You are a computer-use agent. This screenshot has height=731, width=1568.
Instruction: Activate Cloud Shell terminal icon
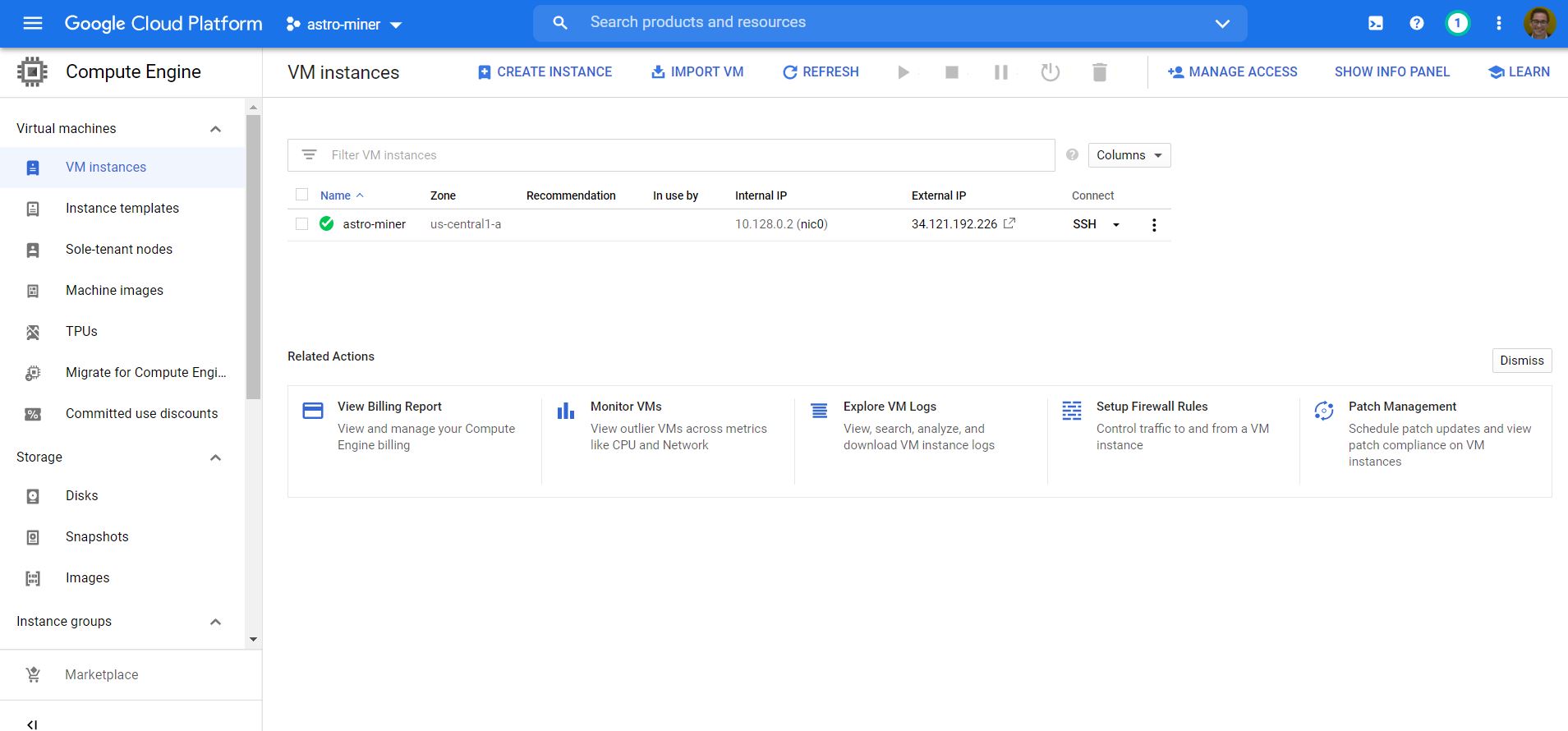point(1376,23)
